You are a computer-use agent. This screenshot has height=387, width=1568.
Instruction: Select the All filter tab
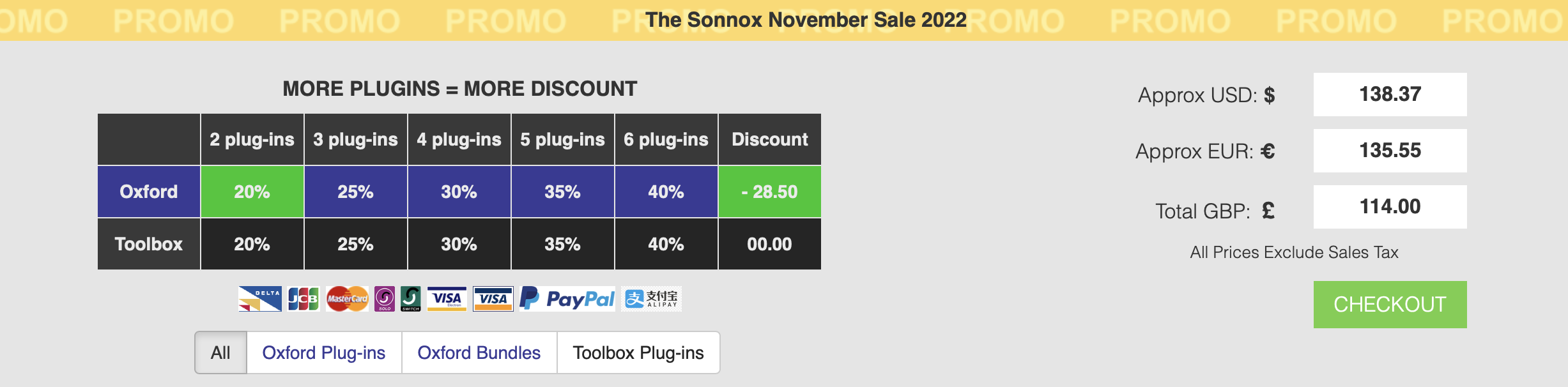coord(220,353)
